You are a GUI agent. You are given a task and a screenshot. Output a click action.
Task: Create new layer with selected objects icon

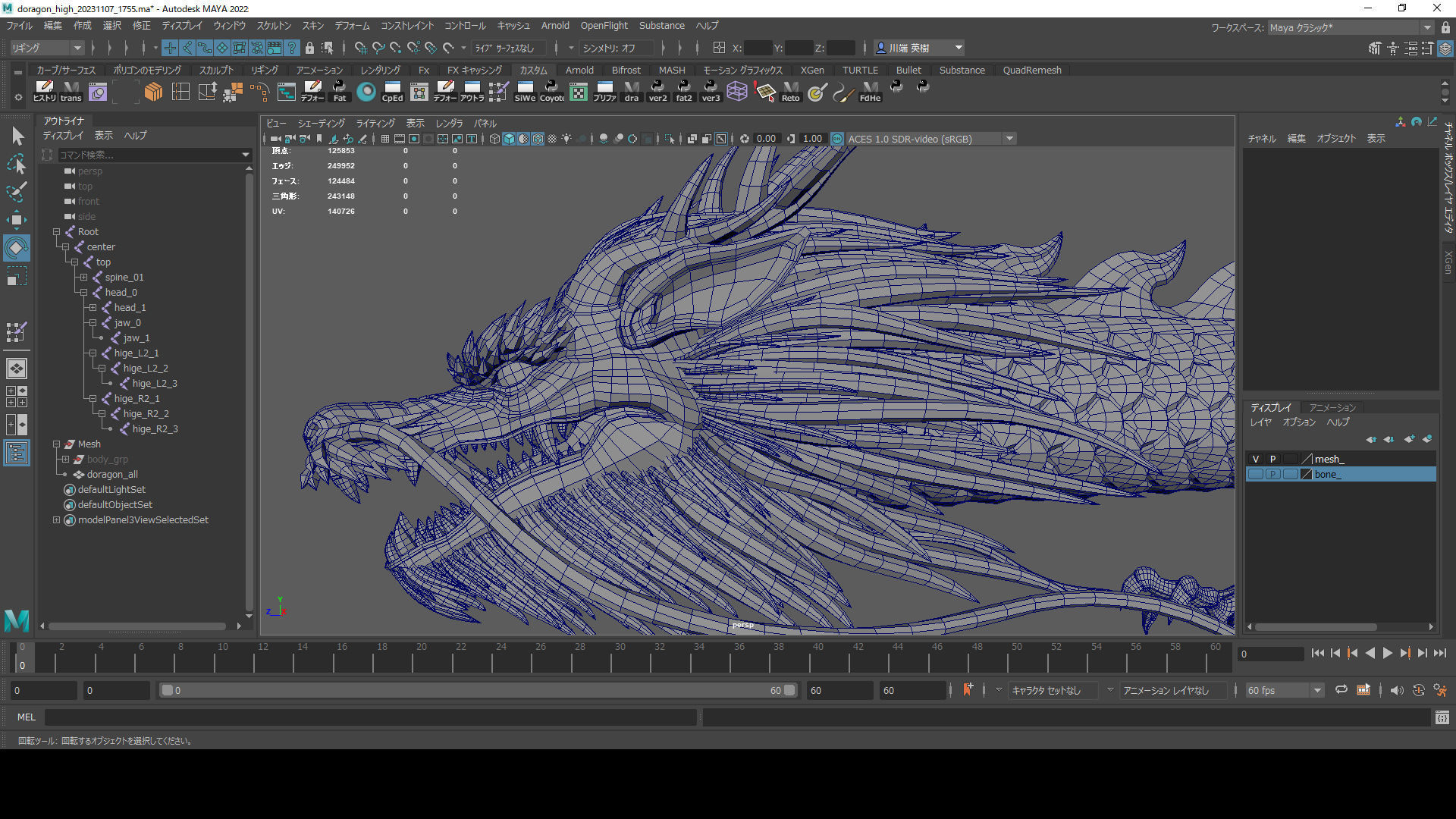click(x=1427, y=439)
